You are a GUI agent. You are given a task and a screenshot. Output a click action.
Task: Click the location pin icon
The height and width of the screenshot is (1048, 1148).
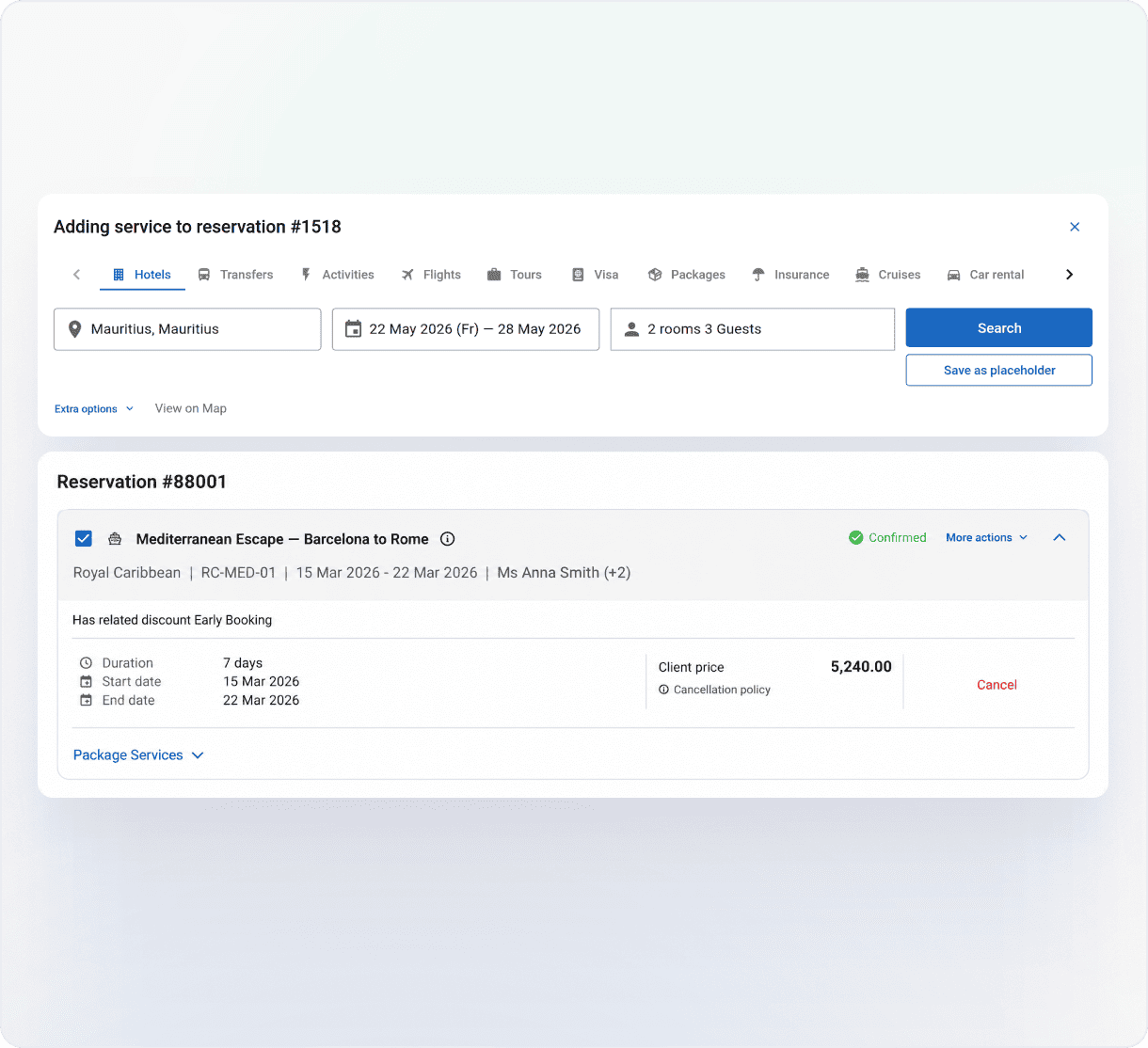click(x=74, y=329)
